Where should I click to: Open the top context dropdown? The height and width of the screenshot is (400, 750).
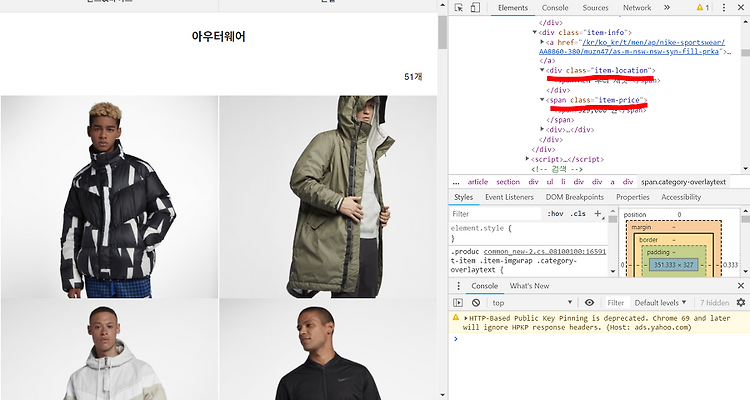point(531,302)
